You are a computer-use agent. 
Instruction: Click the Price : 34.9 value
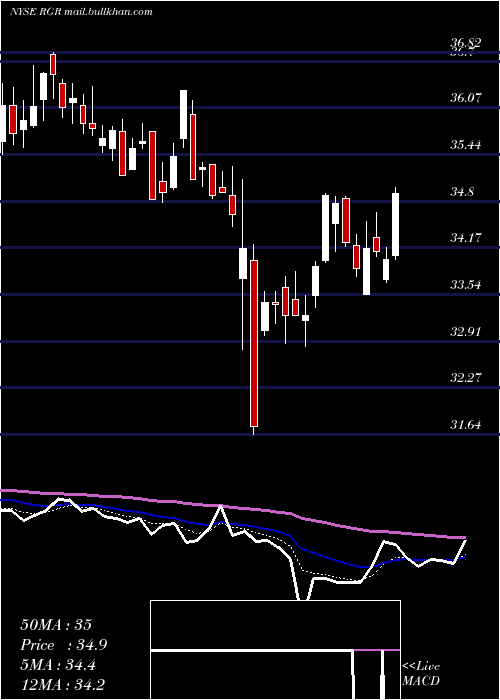coord(63,645)
